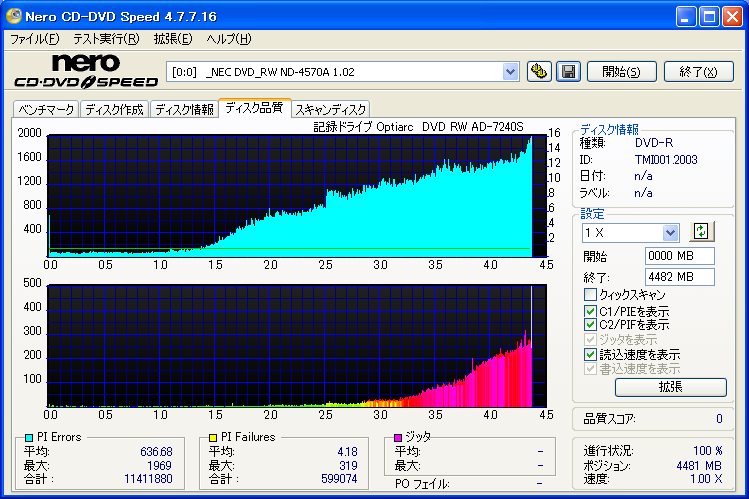This screenshot has width=749, height=499.
Task: Toggle the クイックスキャン checkbox
Action: [x=590, y=294]
